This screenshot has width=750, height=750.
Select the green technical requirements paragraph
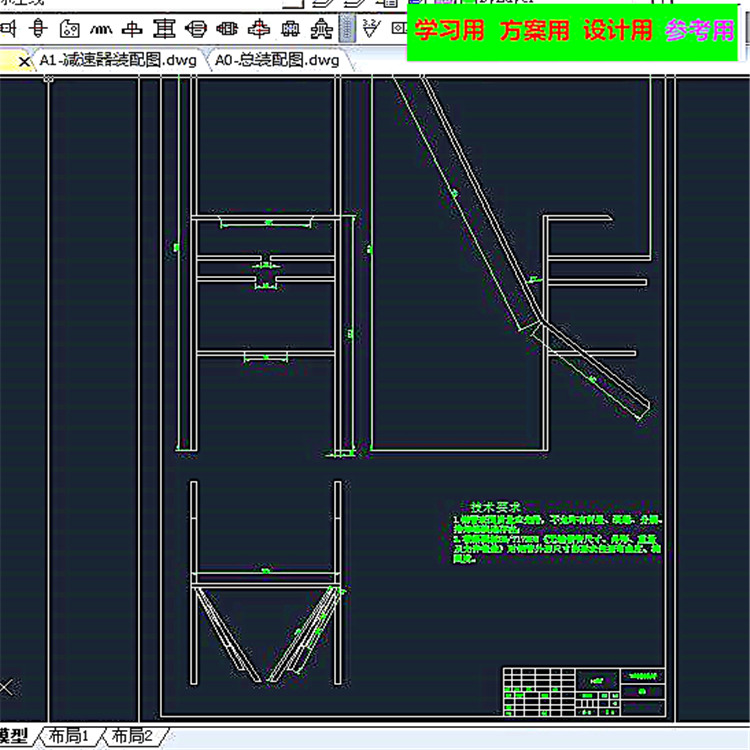557,539
